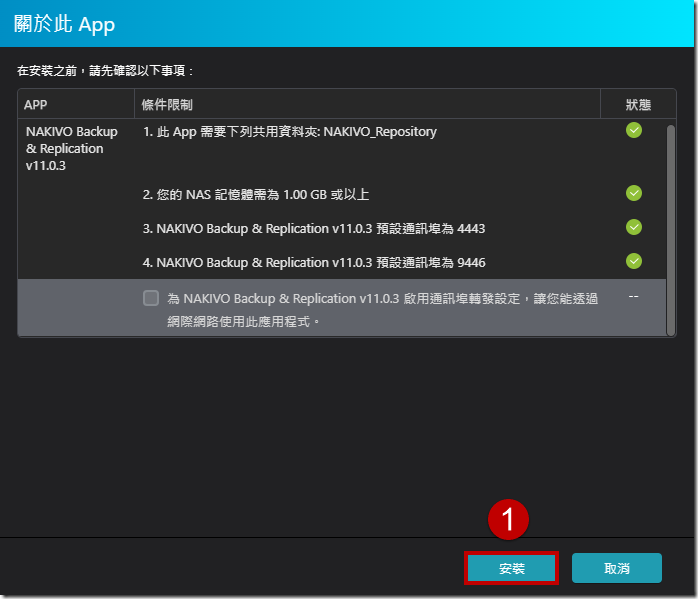Enable port forwarding checkbox for NAKIVO

[x=151, y=298]
